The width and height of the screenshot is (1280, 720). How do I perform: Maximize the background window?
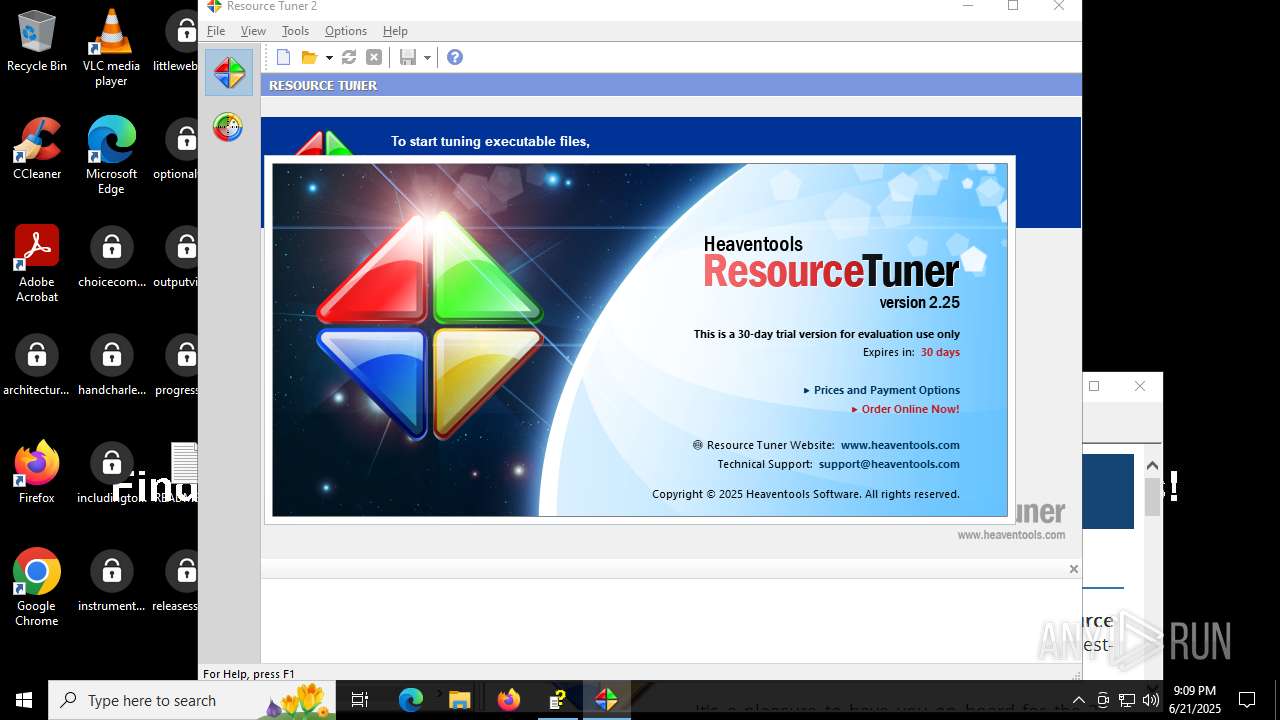(1094, 386)
